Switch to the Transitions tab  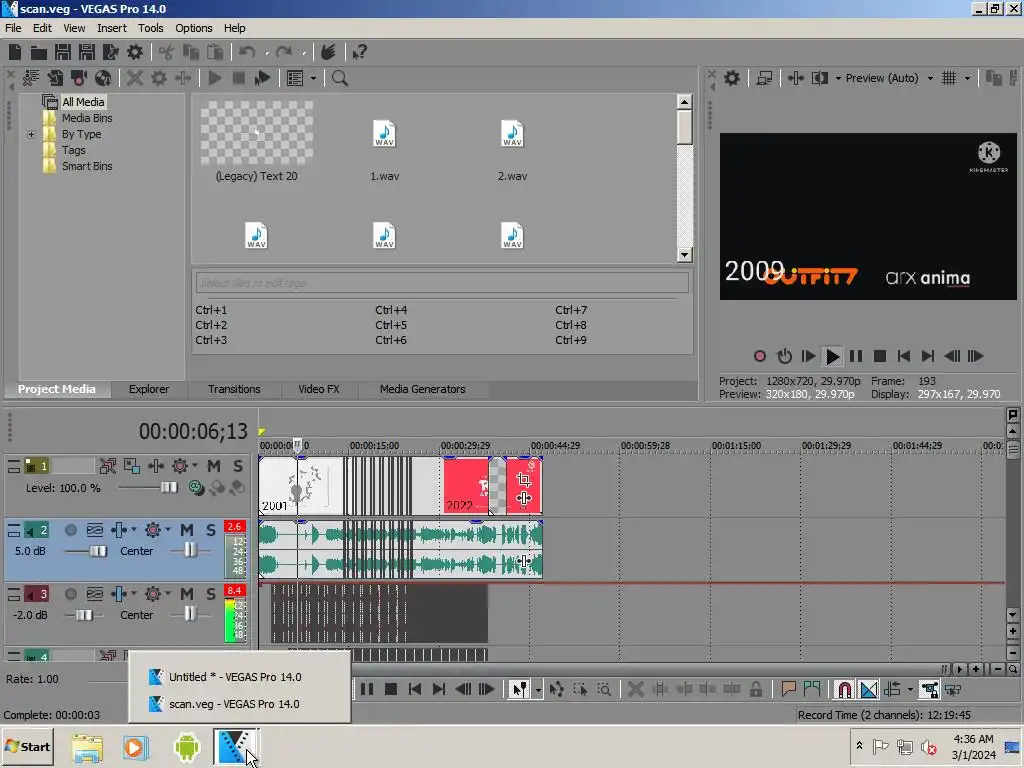(234, 389)
